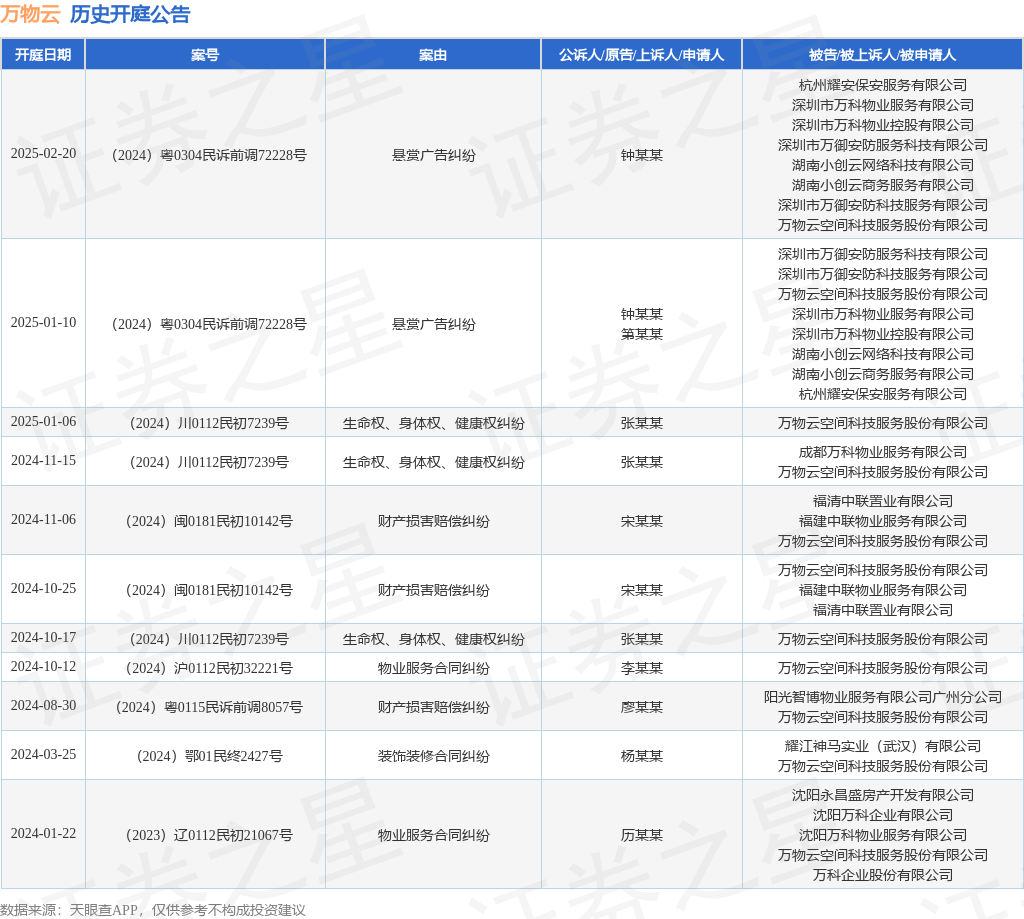Click 财产损害赔偿纠纷 in the 2024-11-06 row
Viewport: 1024px width, 919px height.
coord(434,521)
